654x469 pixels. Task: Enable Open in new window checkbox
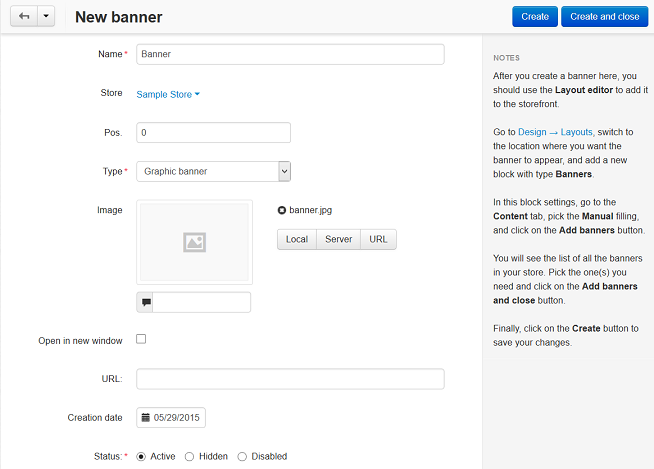[x=141, y=339]
